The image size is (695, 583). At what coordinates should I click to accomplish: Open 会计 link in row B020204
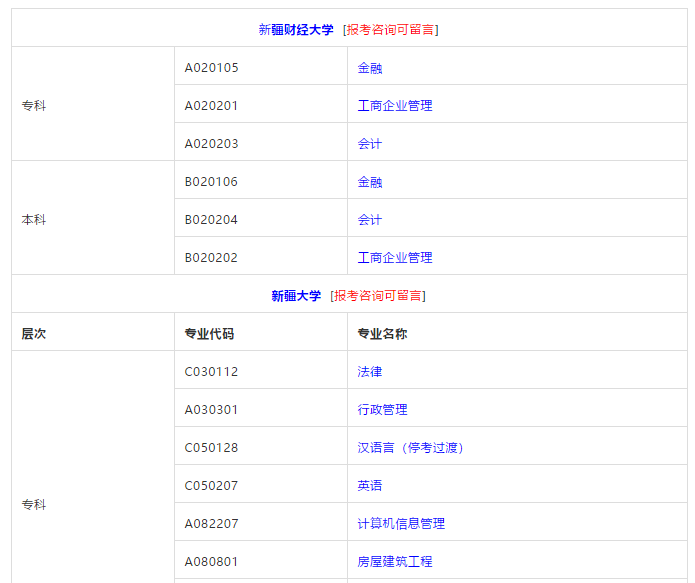[x=370, y=220]
